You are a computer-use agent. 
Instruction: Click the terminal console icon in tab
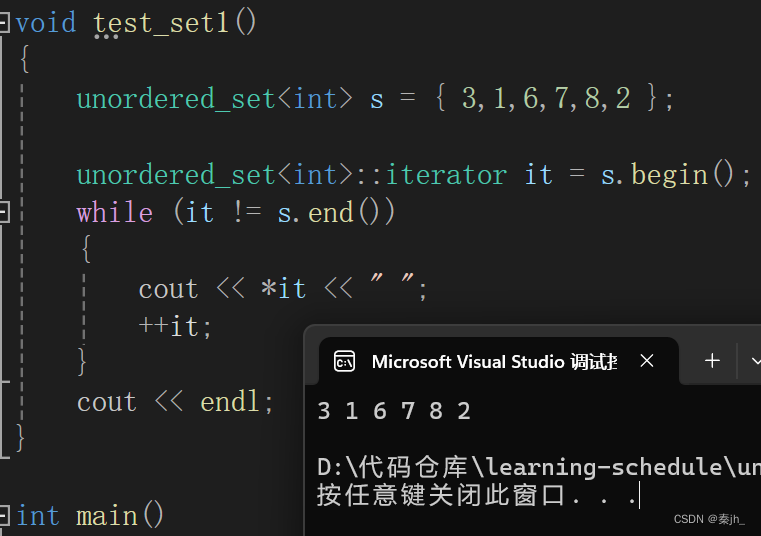coord(344,361)
